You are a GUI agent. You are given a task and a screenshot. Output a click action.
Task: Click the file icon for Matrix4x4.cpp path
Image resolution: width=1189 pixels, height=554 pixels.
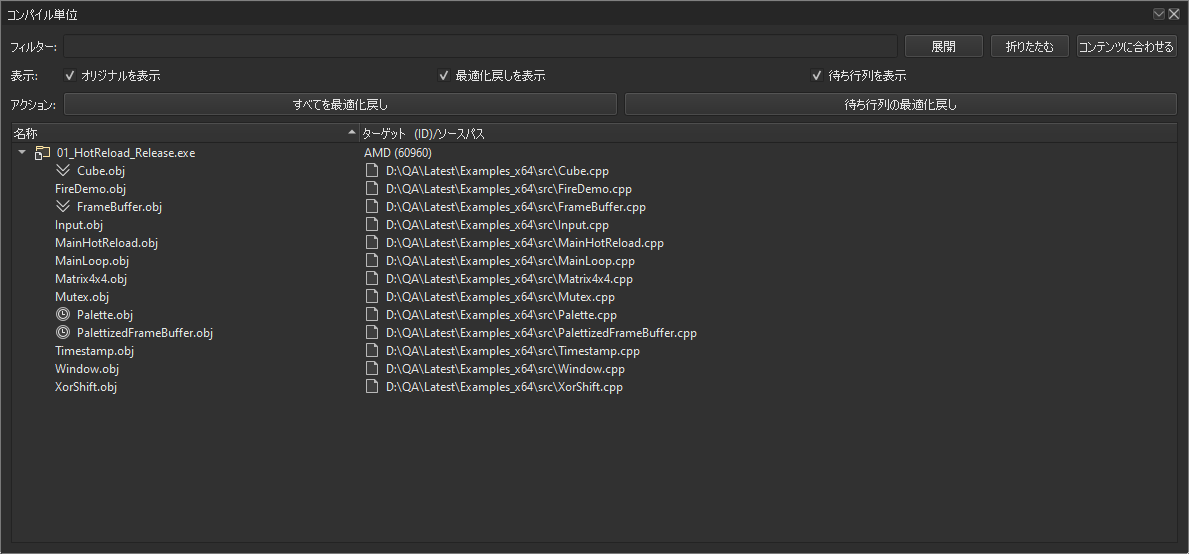coord(372,278)
